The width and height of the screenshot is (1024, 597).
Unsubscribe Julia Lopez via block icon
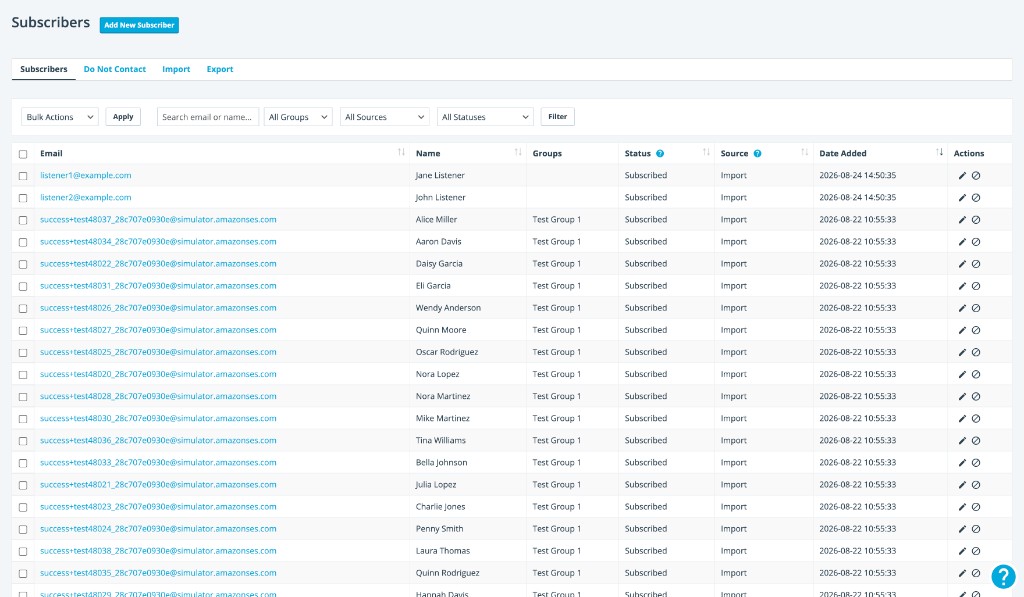tap(976, 485)
